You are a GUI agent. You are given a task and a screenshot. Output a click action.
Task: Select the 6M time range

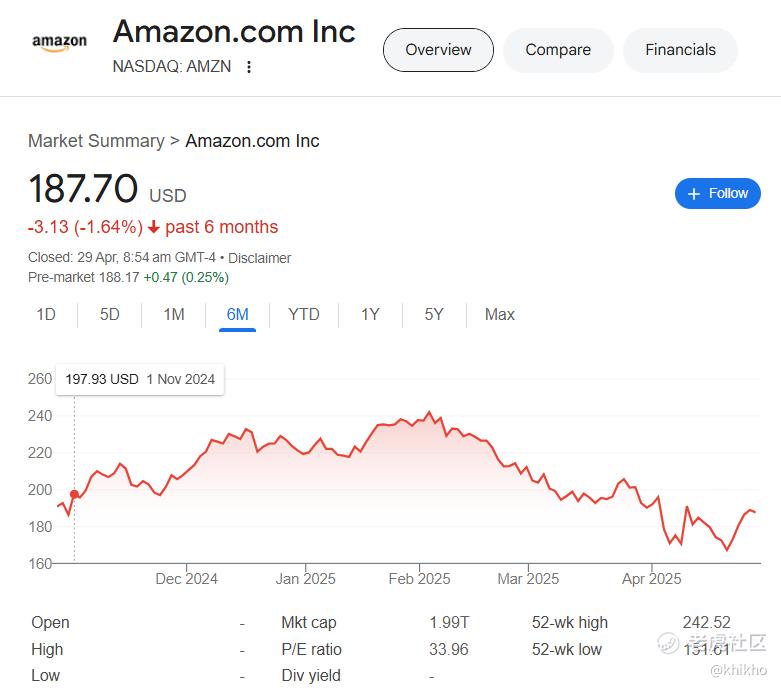[x=238, y=314]
